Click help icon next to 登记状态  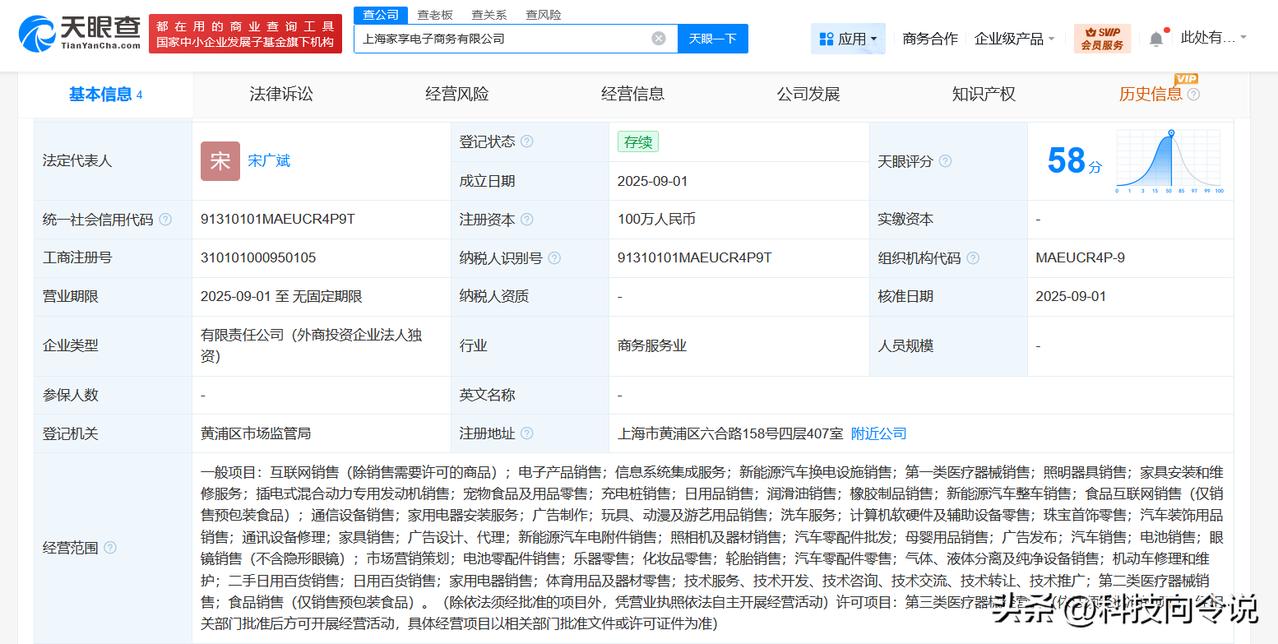[x=527, y=142]
